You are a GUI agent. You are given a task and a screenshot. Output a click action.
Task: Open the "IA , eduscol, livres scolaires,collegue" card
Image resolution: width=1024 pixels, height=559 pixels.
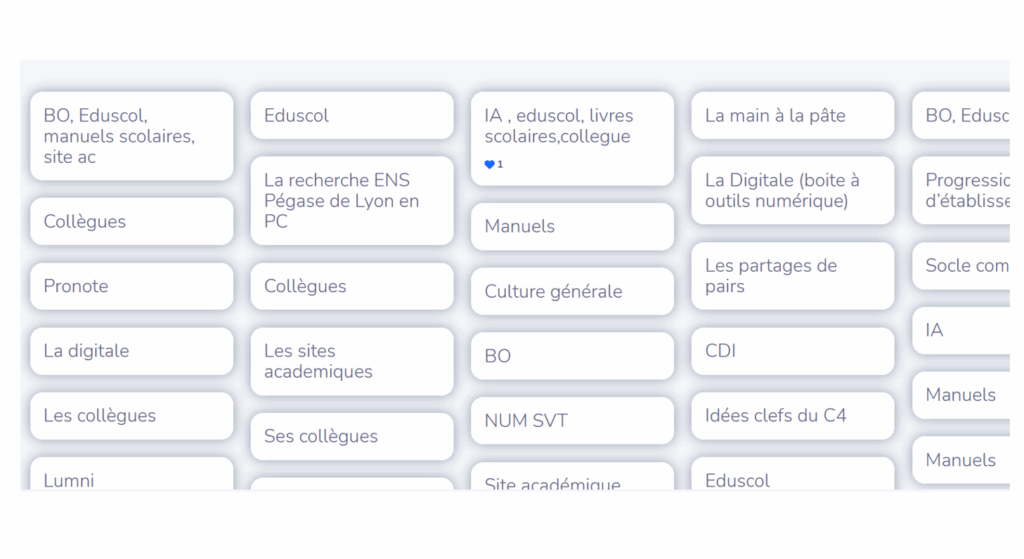572,138
